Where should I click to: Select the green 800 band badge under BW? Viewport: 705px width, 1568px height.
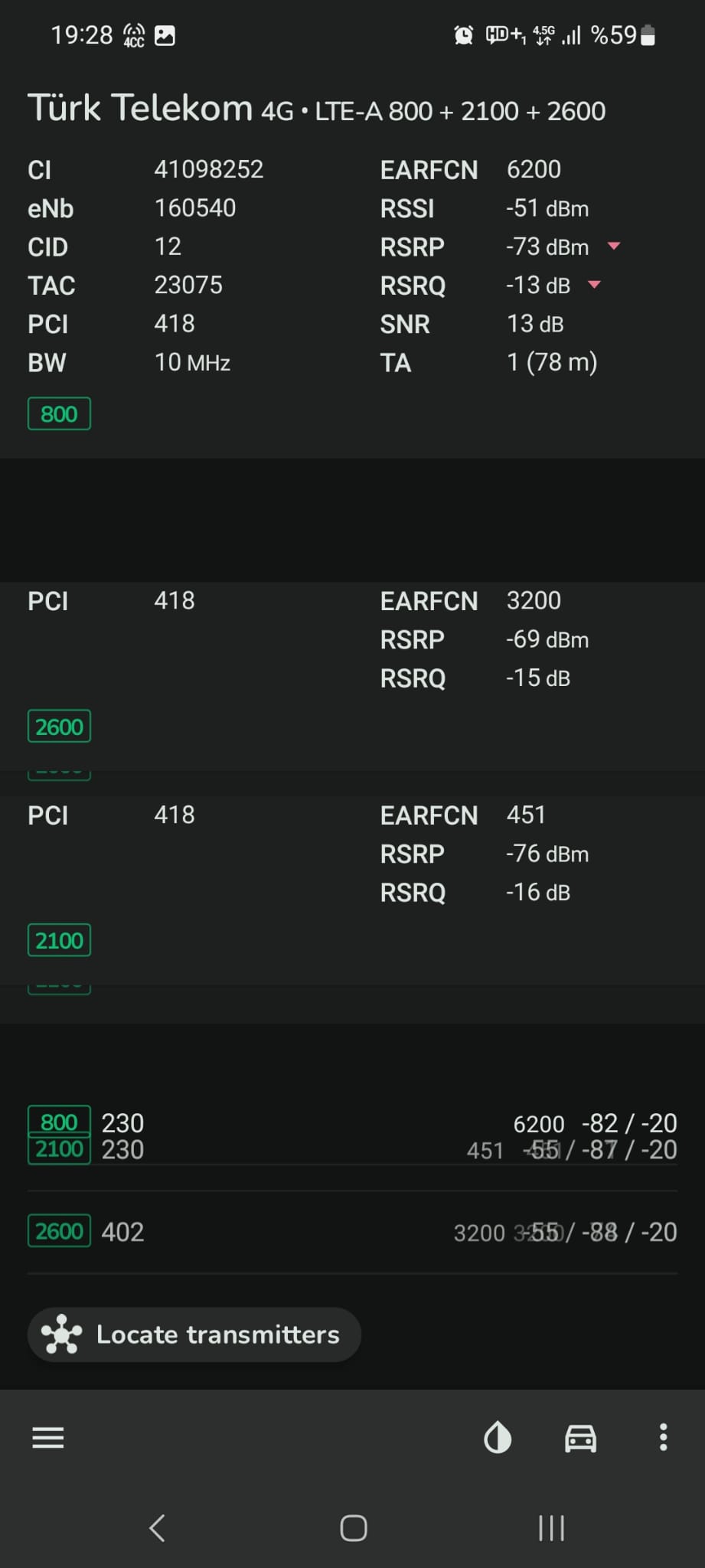pyautogui.click(x=59, y=413)
